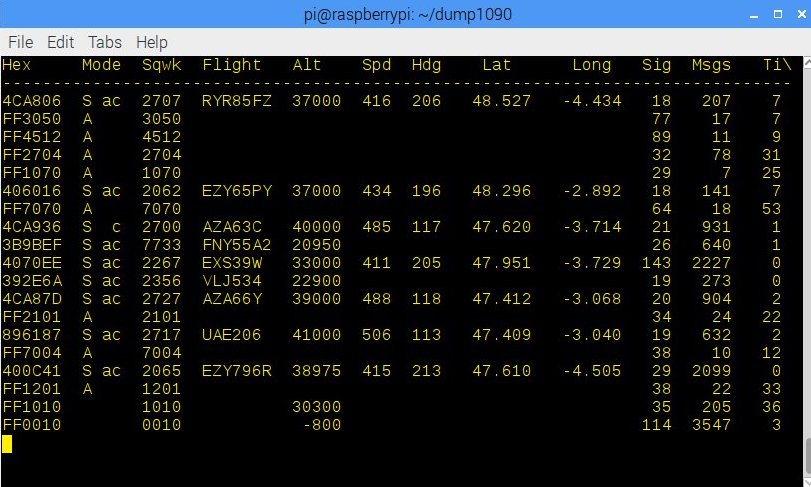The height and width of the screenshot is (487, 811).
Task: Close the dump1090 terminal window
Action: point(801,14)
